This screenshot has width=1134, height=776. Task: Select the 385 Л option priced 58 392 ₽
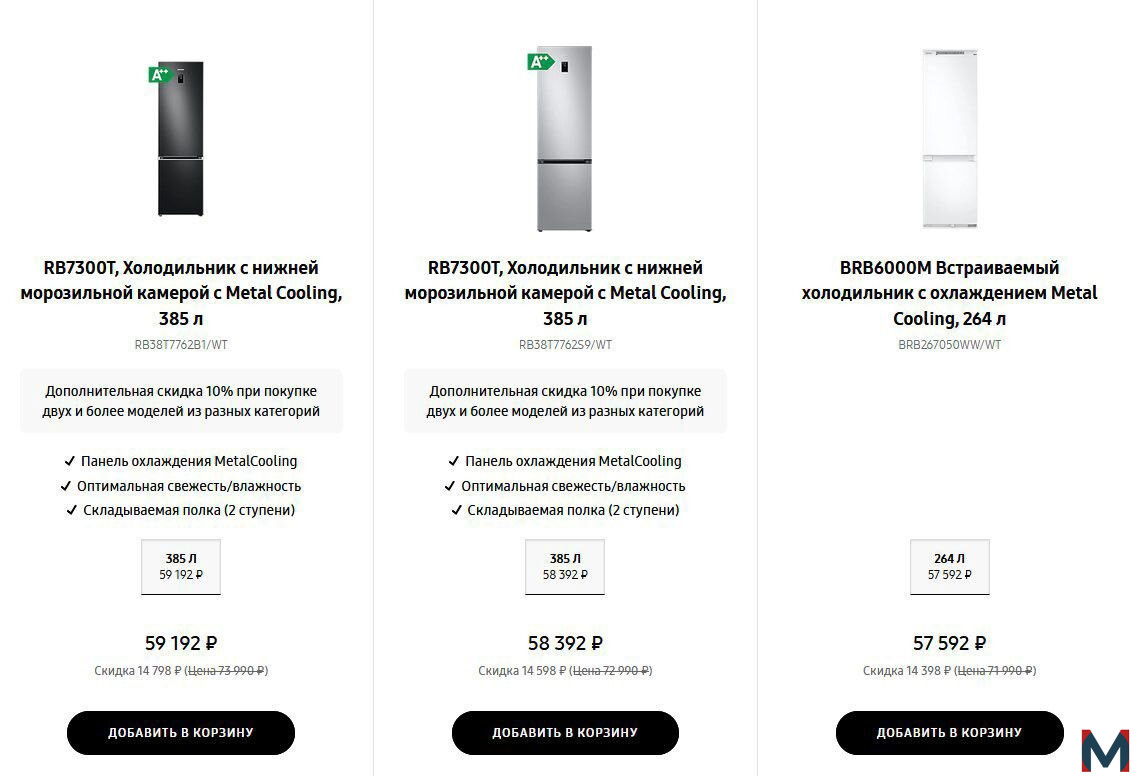[x=565, y=566]
